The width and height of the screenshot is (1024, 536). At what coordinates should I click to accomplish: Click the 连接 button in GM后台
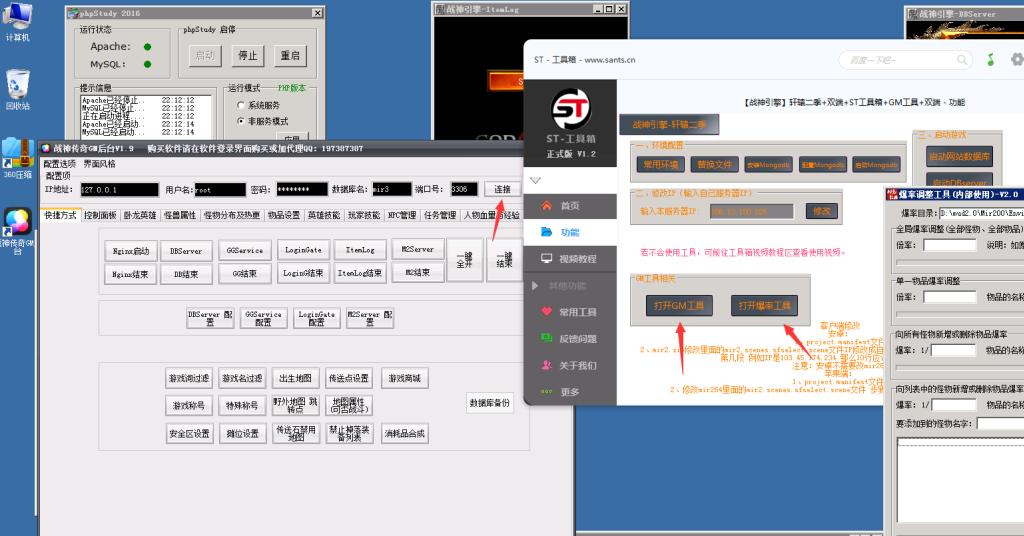point(502,189)
